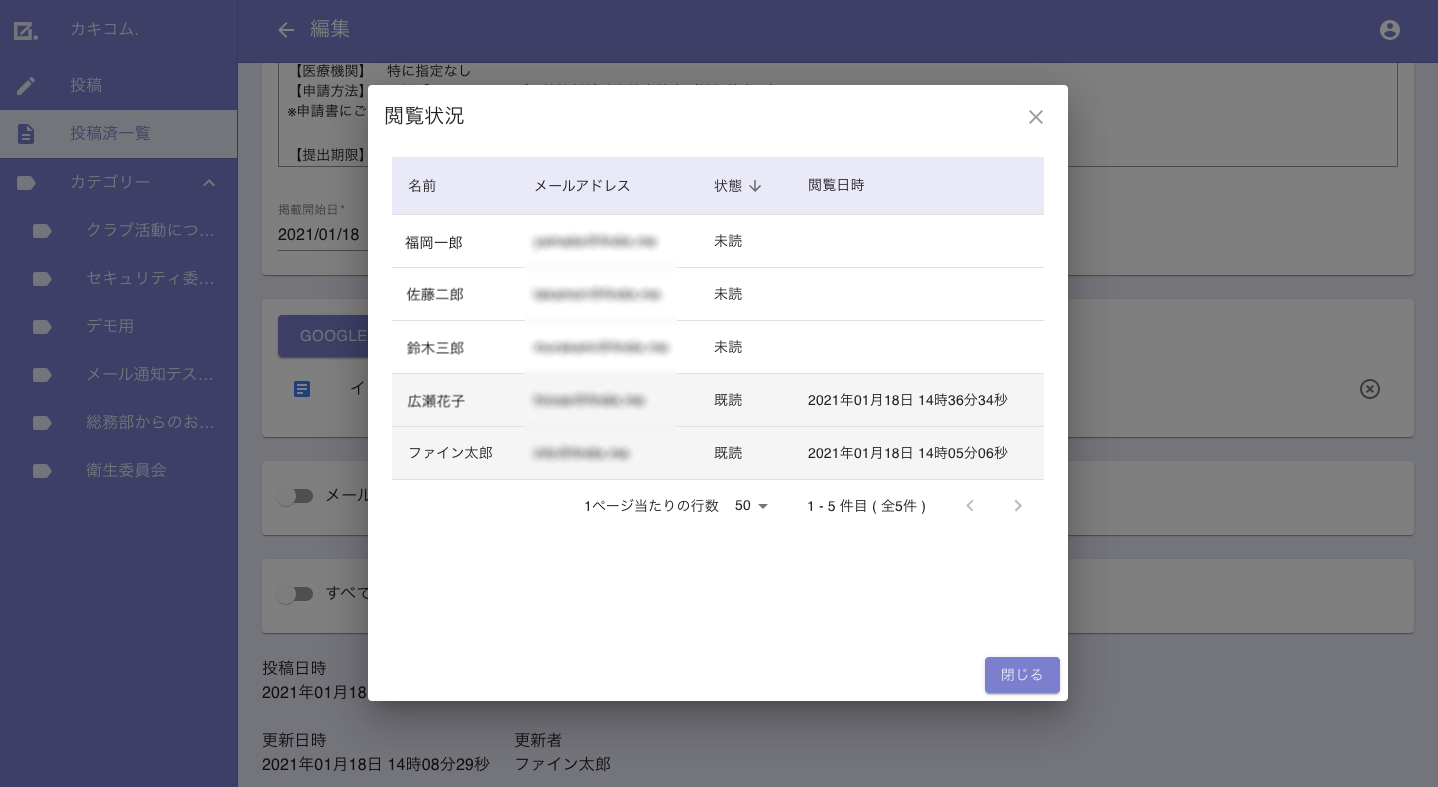Viewport: 1438px width, 787px height.
Task: Remove the attachment with the circled X icon
Action: 1370,389
